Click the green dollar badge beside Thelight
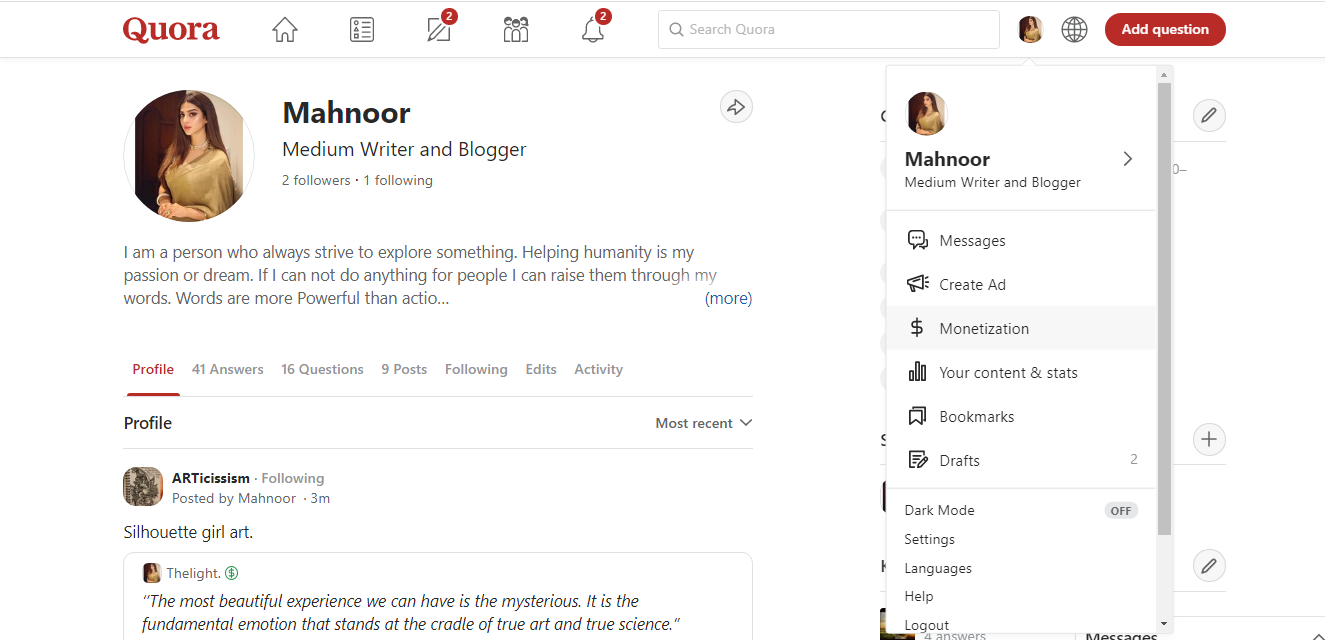Image resolution: width=1325 pixels, height=640 pixels. 232,573
